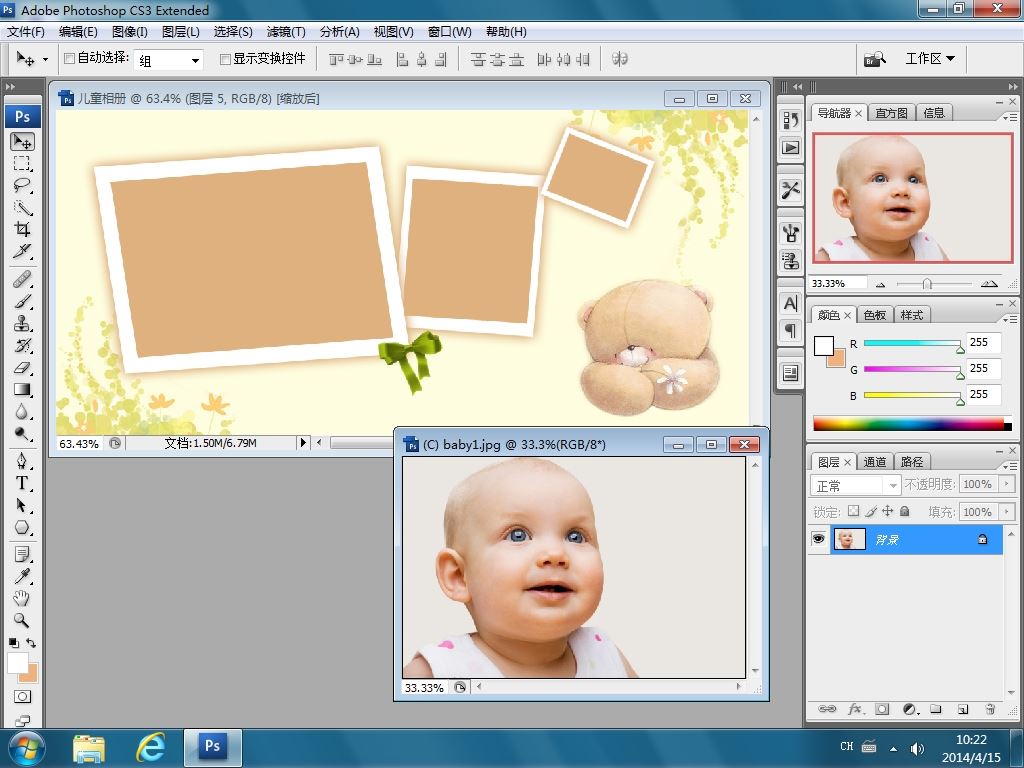Click the foreground color swatch in Color panel
The image size is (1024, 768).
(x=824, y=346)
